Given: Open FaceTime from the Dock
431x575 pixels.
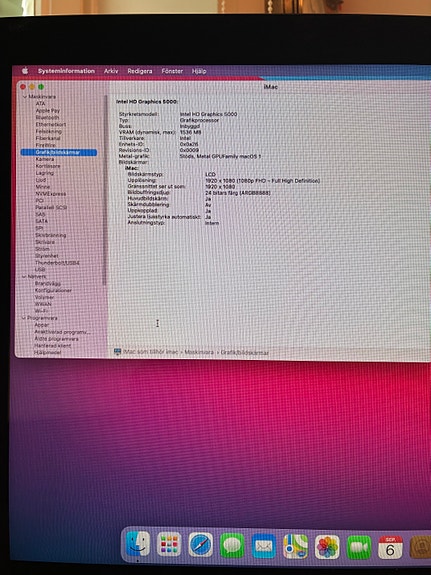Looking at the screenshot, I should tap(359, 547).
